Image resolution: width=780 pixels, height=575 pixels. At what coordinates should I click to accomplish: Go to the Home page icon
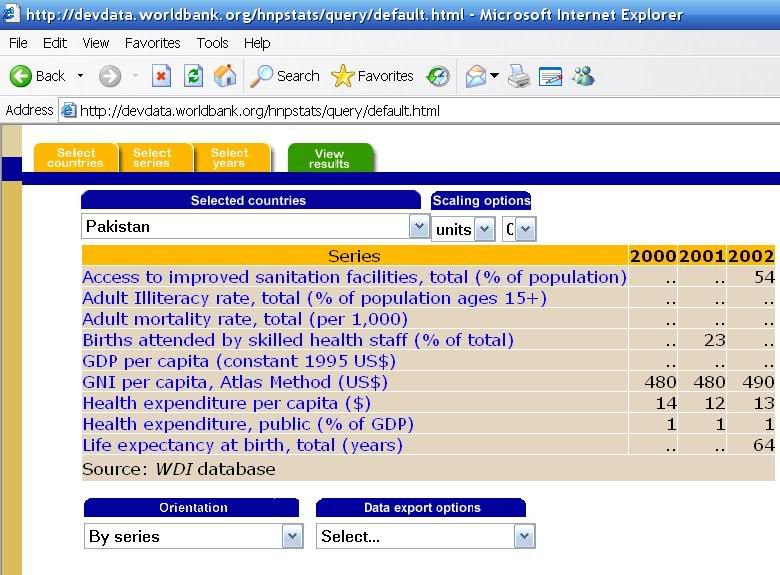pos(225,76)
